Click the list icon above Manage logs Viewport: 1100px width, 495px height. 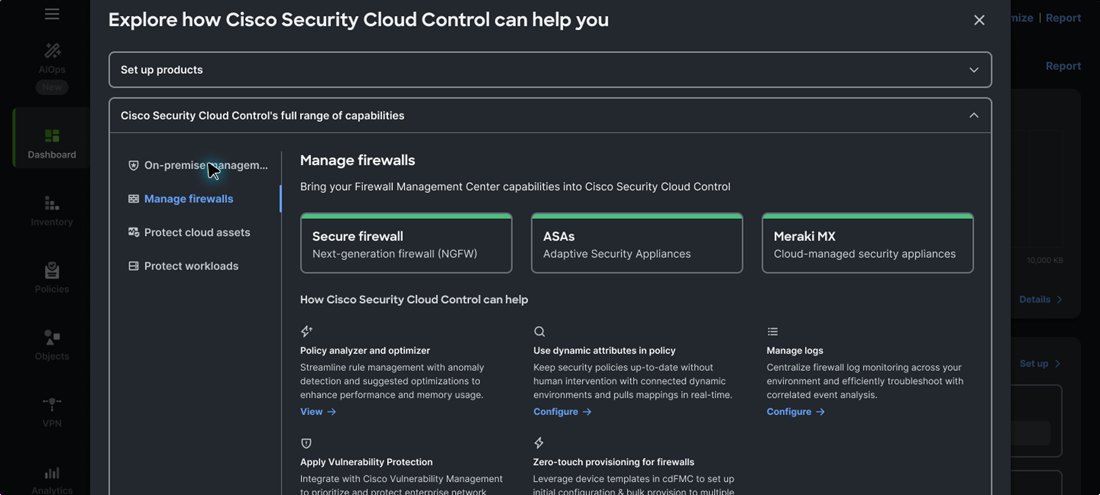tap(772, 332)
